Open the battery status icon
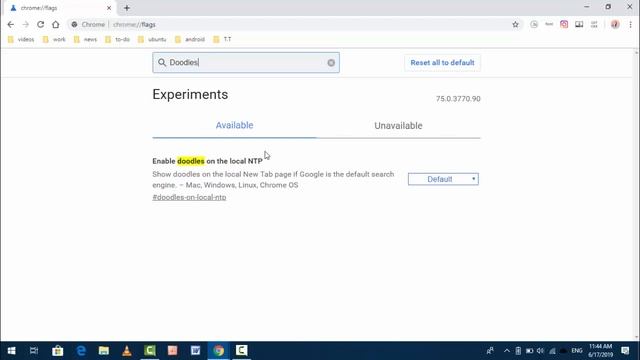This screenshot has height=360, width=640. point(529,351)
